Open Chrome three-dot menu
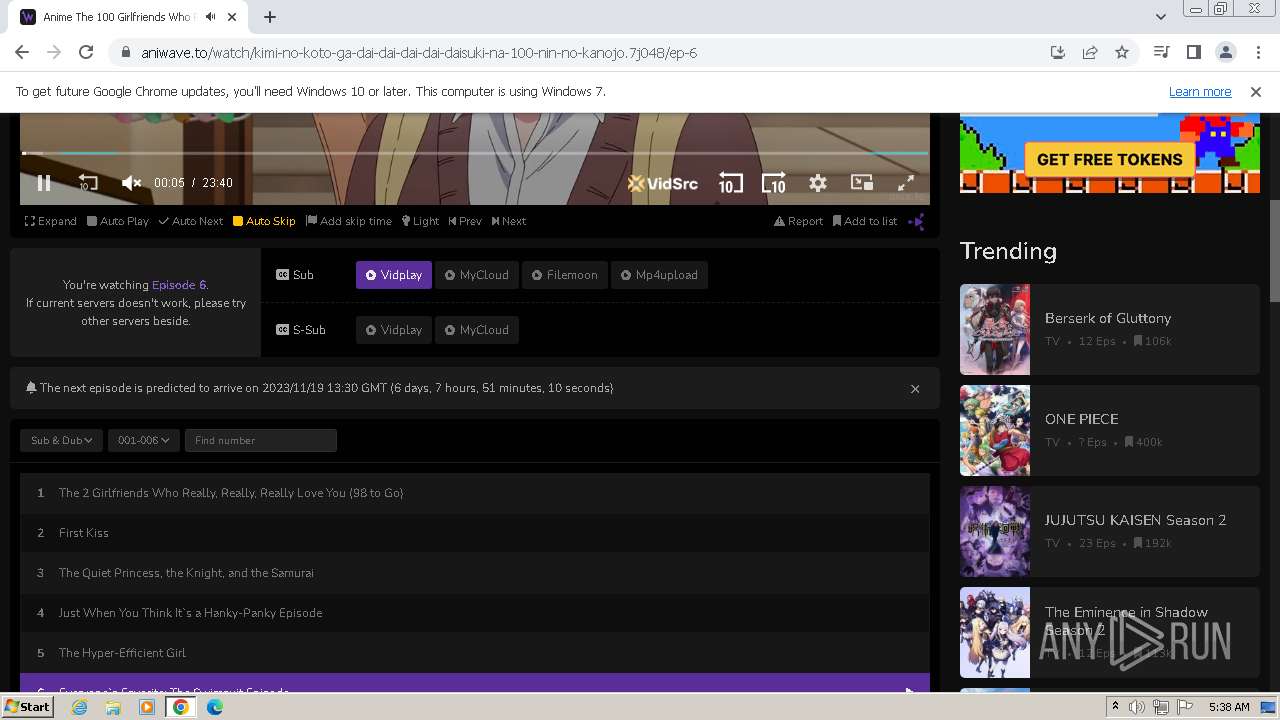The image size is (1280, 720). point(1257,52)
